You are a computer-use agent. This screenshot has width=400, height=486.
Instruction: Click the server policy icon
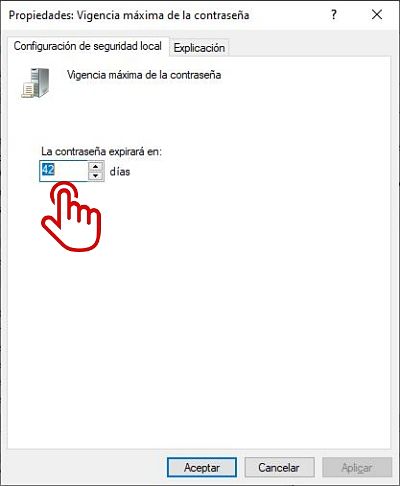35,83
